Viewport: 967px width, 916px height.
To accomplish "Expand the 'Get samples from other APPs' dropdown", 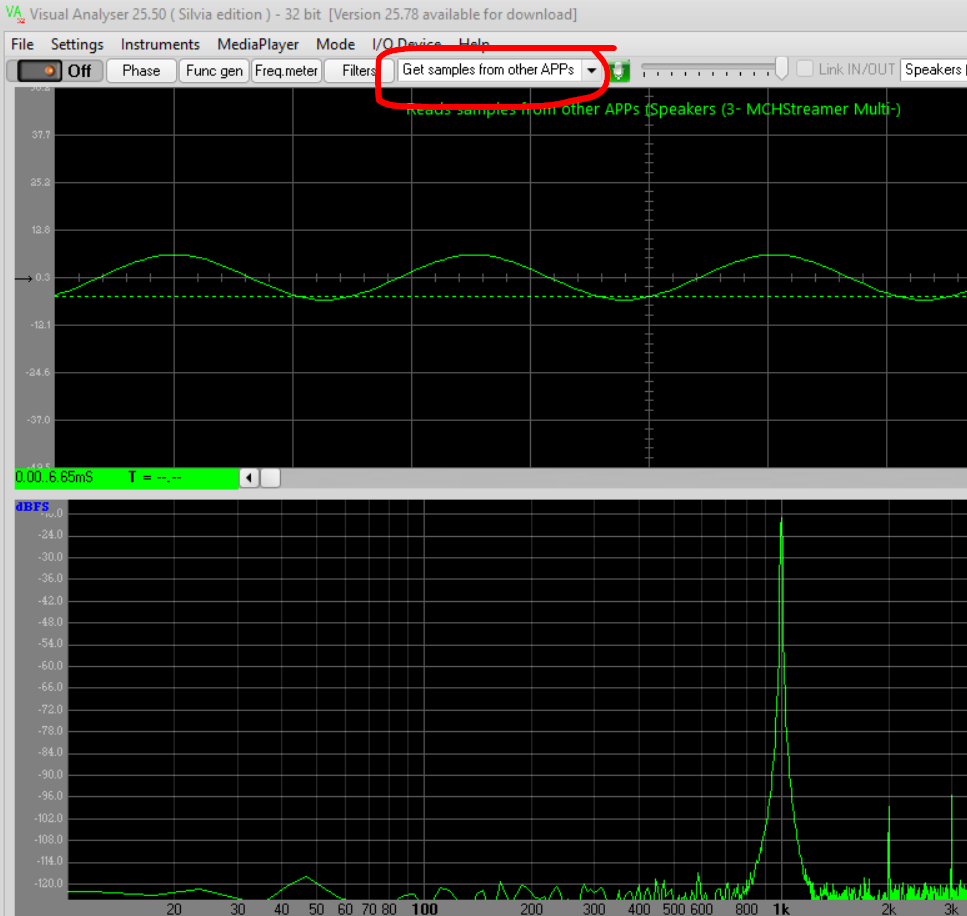I will point(592,71).
